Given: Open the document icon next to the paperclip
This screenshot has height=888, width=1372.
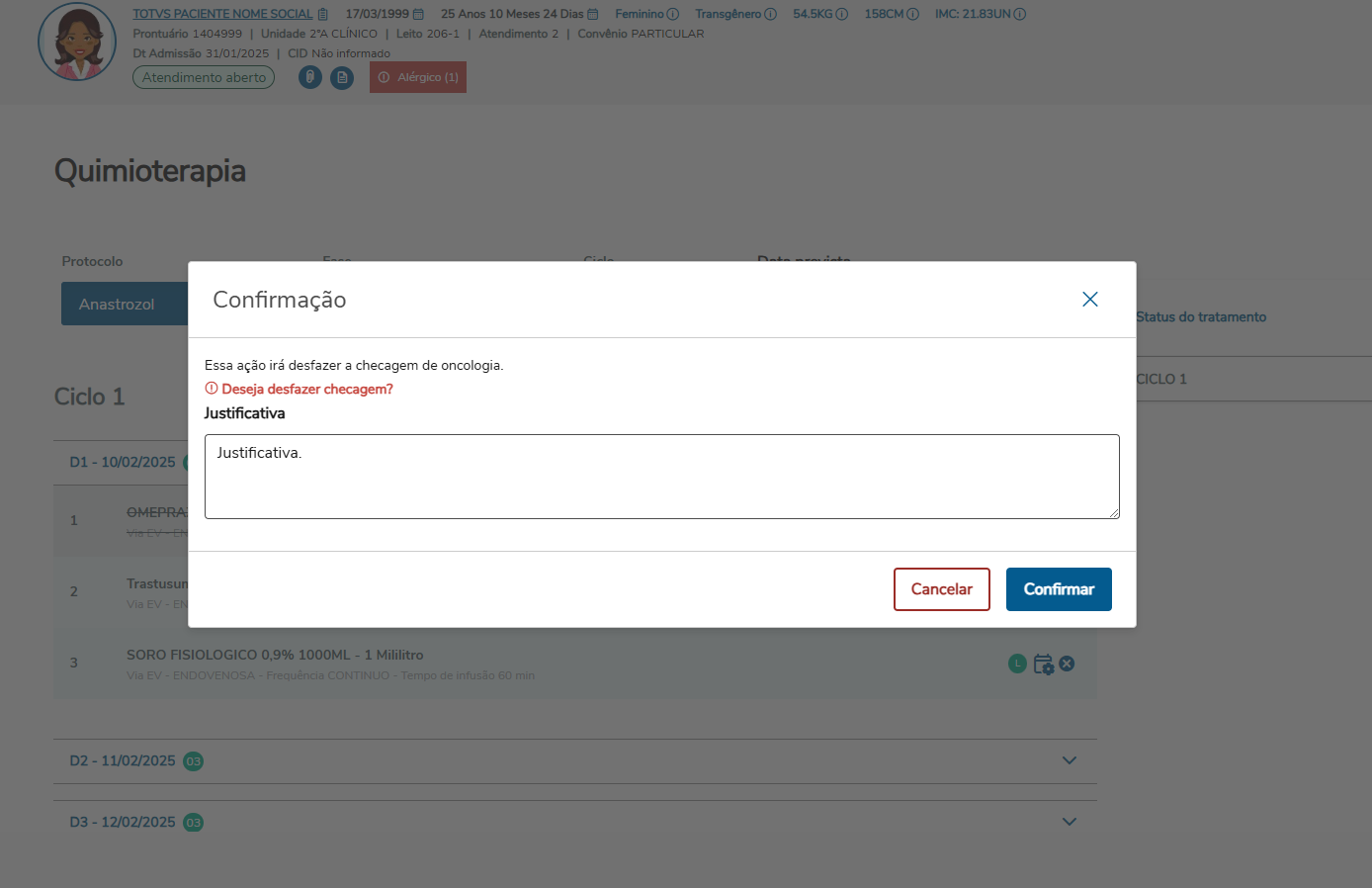Looking at the screenshot, I should point(342,77).
